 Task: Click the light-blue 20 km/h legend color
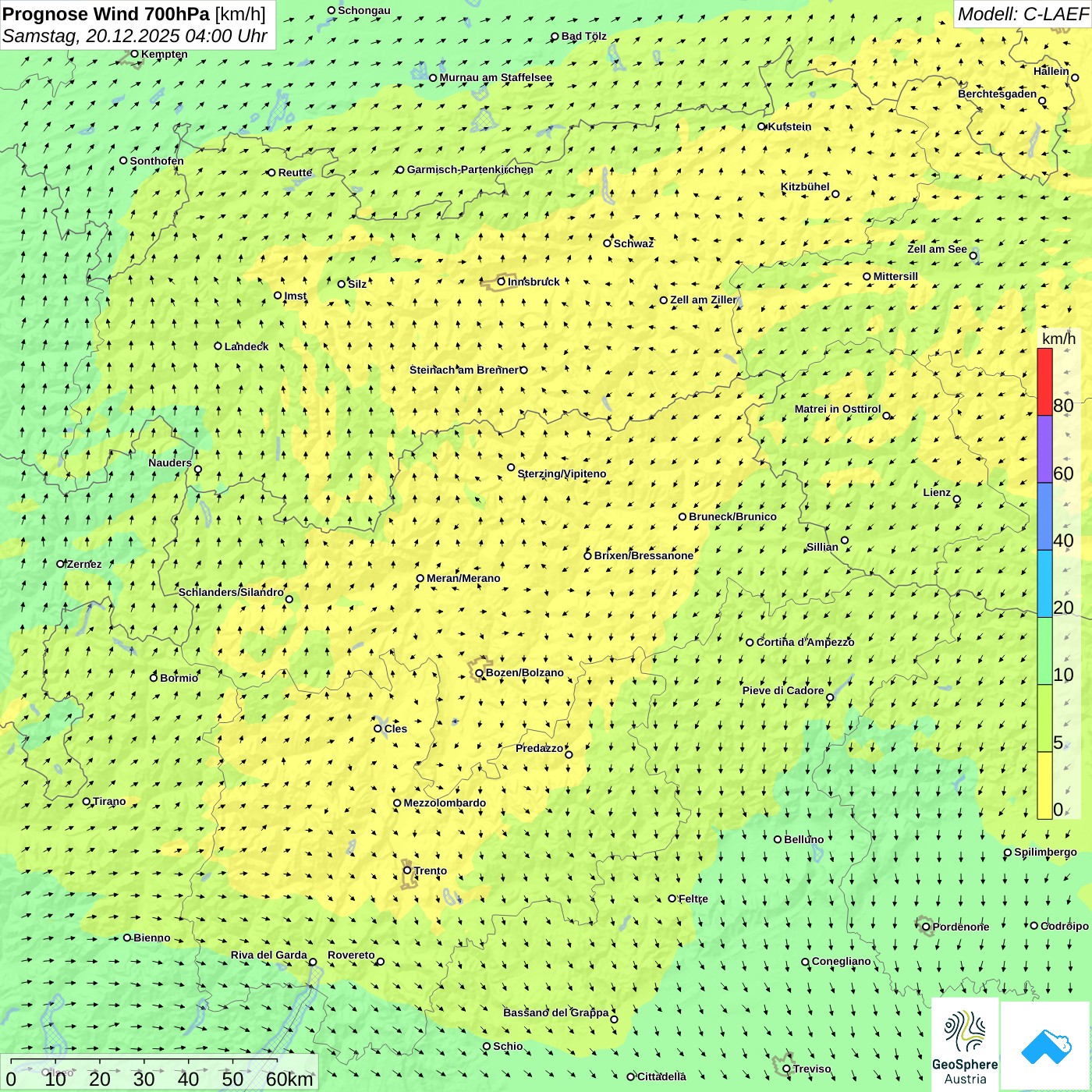1044,584
